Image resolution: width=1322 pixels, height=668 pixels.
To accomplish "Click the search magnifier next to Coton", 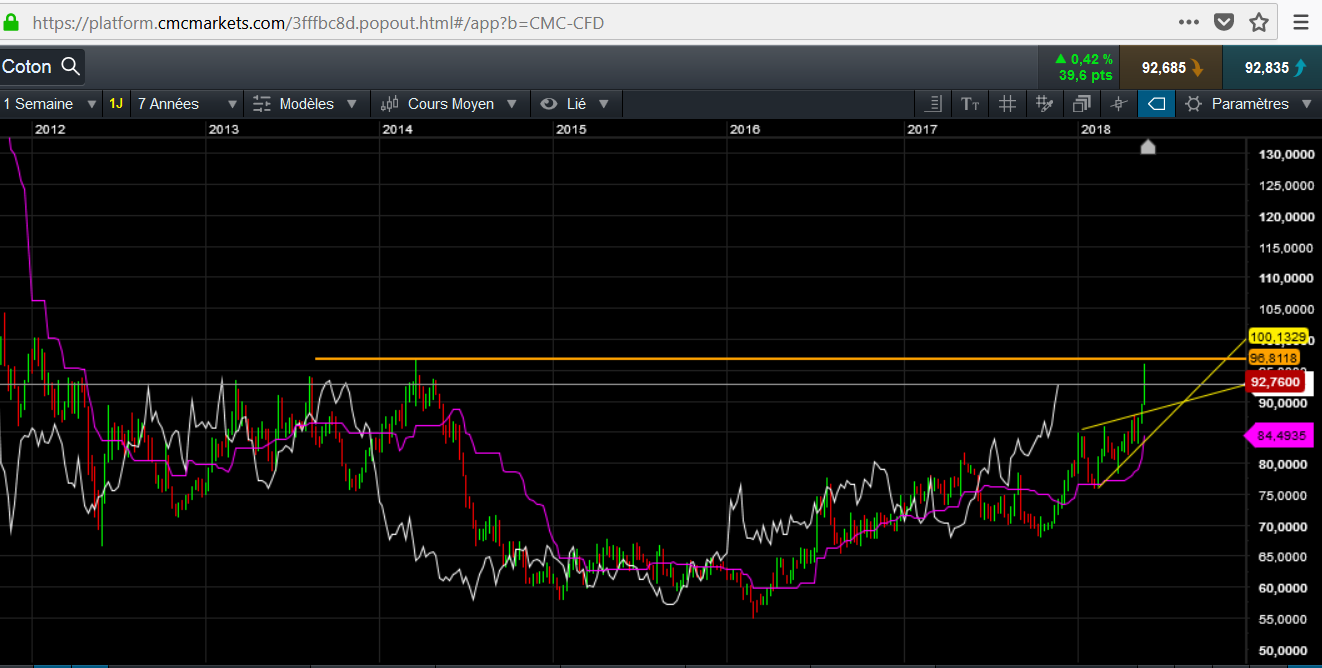I will tap(70, 67).
